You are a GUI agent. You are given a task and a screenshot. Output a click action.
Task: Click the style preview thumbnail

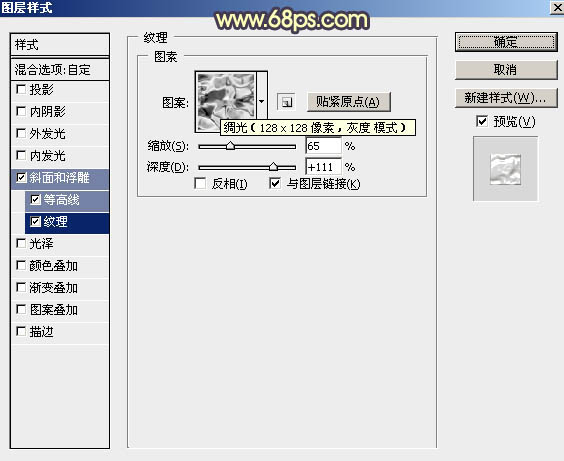pos(505,169)
